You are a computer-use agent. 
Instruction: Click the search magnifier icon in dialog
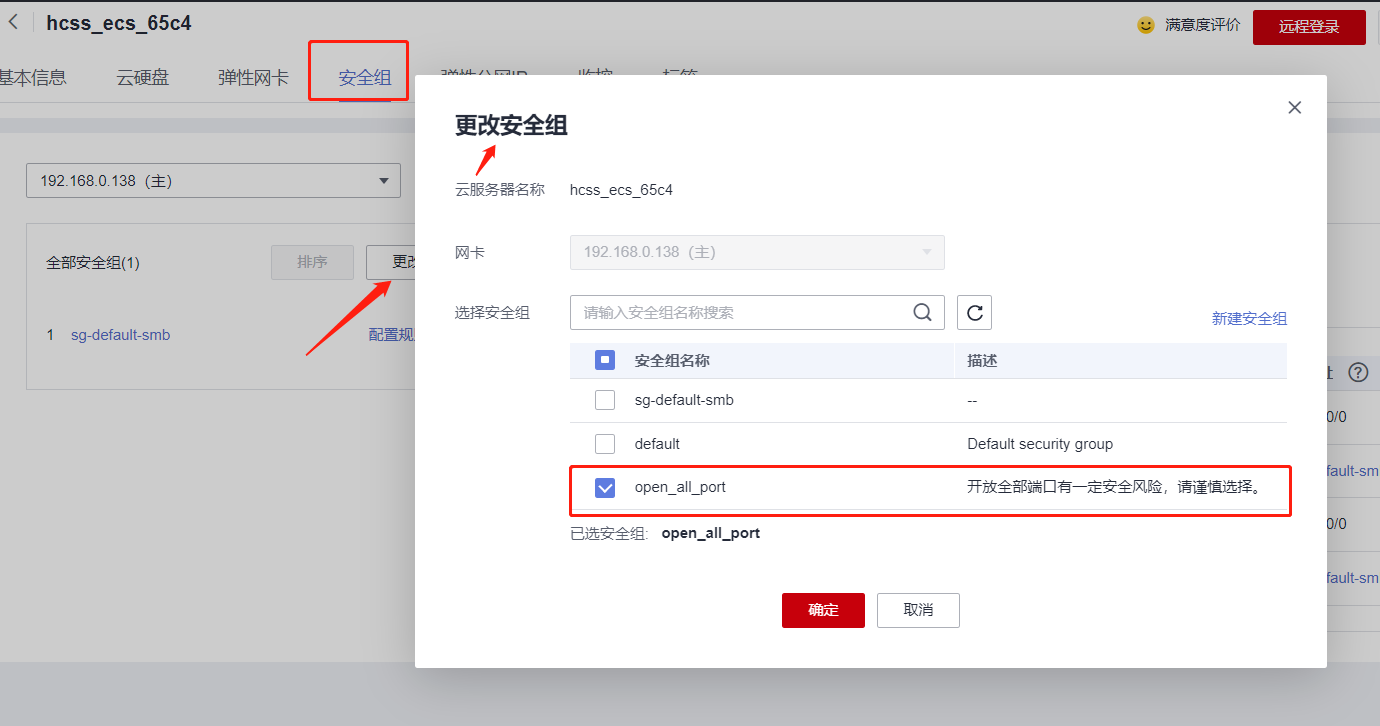(923, 312)
